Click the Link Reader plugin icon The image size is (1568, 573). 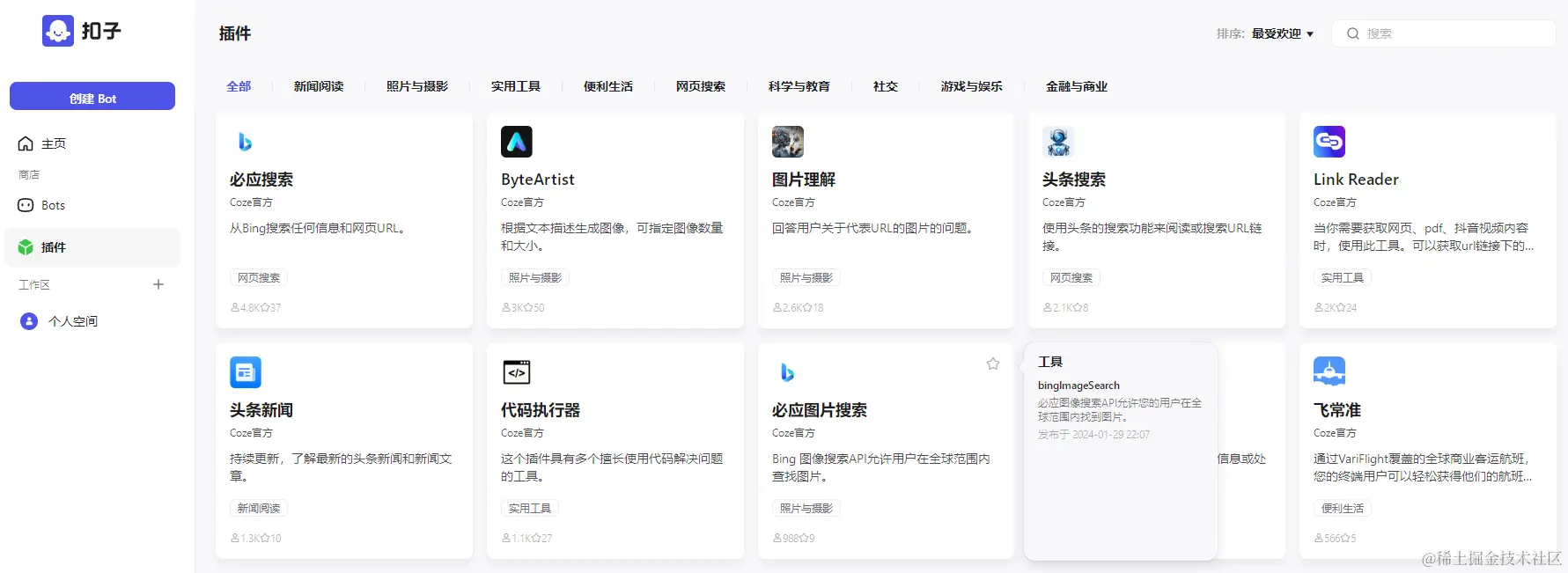1329,142
